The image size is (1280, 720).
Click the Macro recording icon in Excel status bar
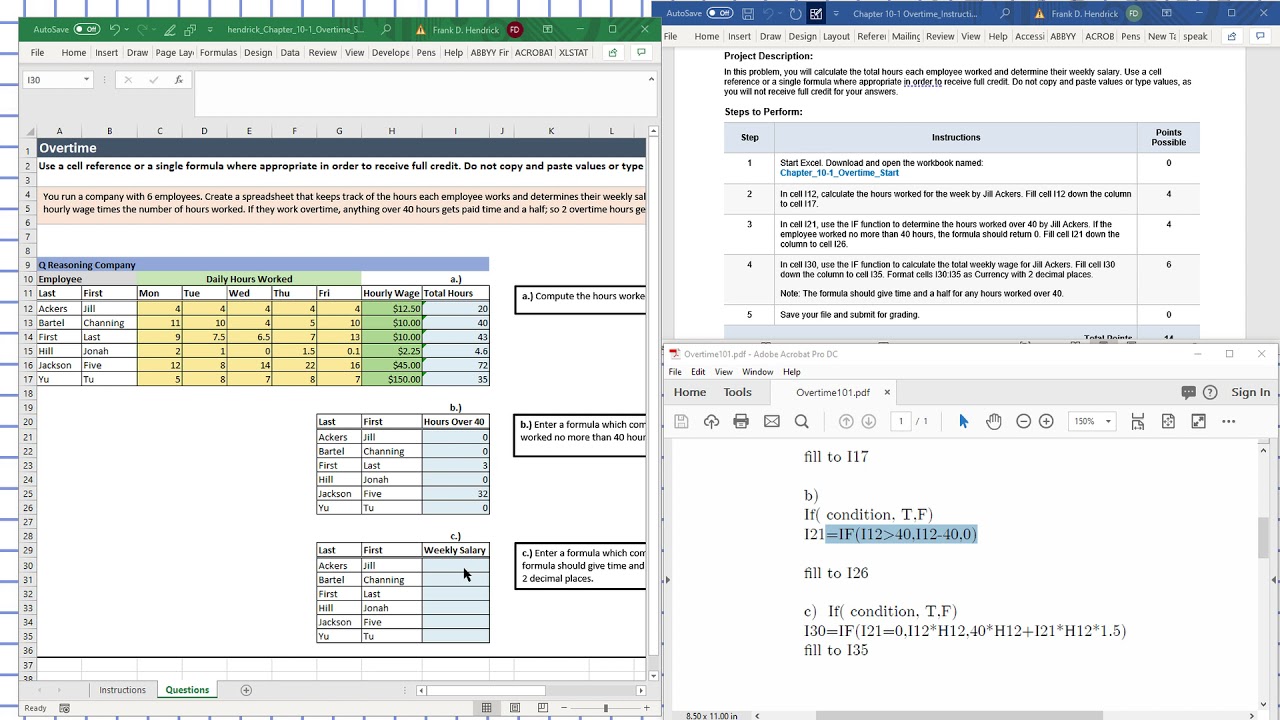coord(65,708)
